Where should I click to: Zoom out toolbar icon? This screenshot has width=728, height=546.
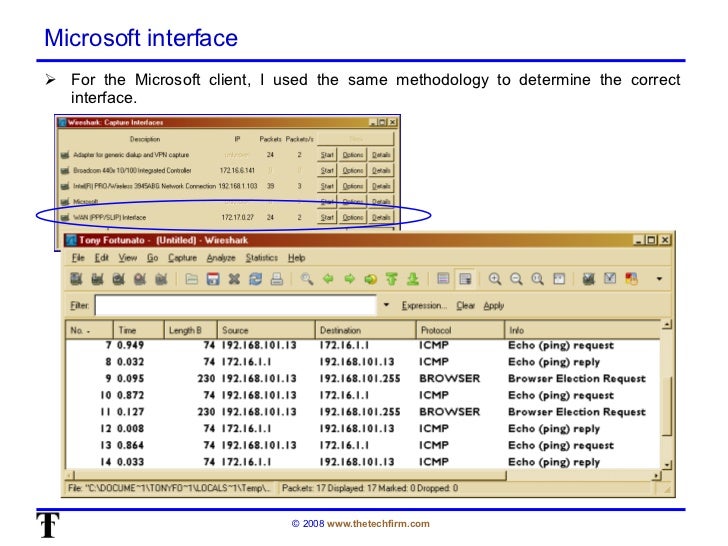coord(516,279)
